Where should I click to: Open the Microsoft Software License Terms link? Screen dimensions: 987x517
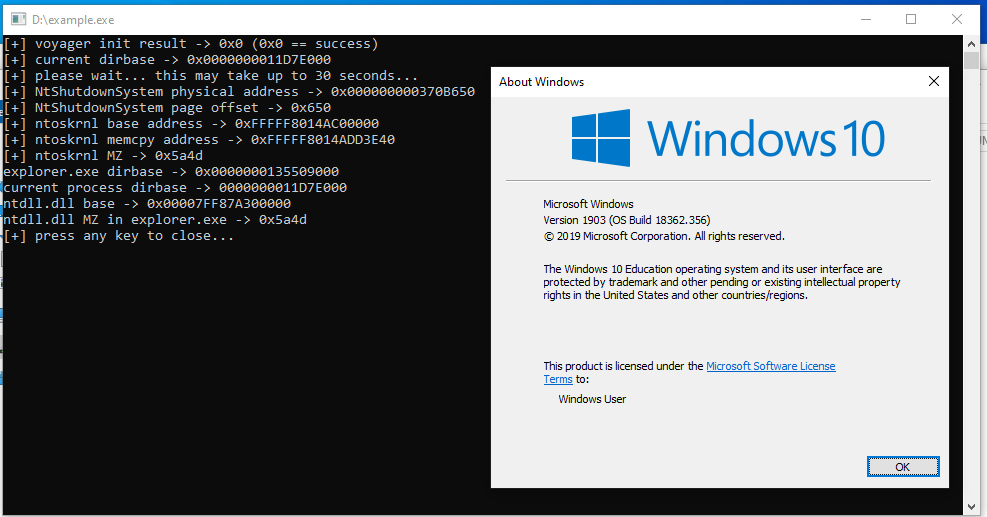tap(770, 367)
